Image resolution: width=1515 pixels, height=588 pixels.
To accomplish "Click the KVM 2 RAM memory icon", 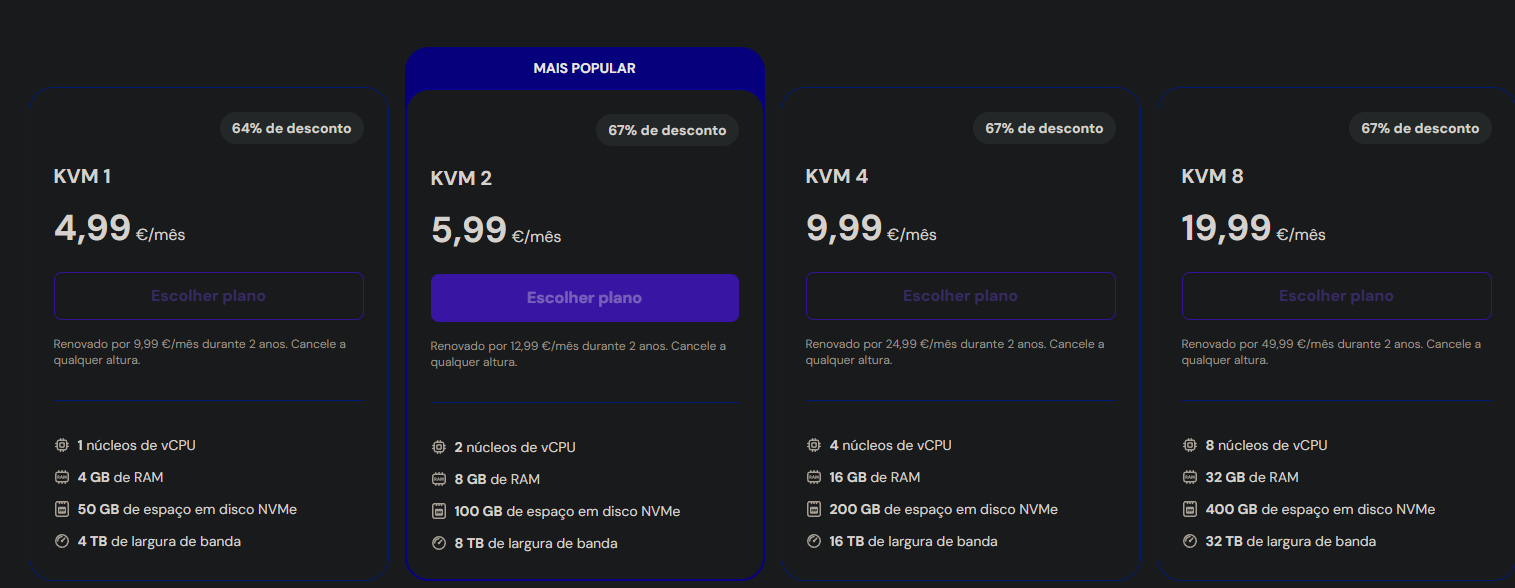I will pos(438,479).
